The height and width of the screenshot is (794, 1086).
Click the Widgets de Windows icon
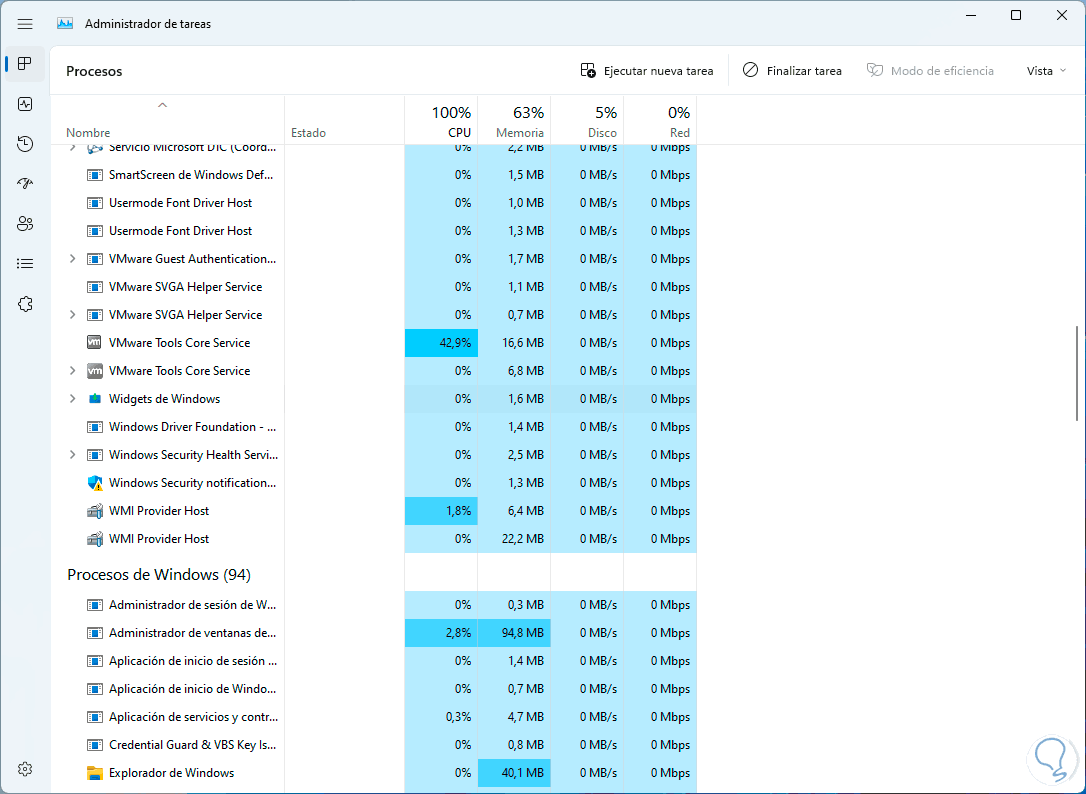(95, 399)
